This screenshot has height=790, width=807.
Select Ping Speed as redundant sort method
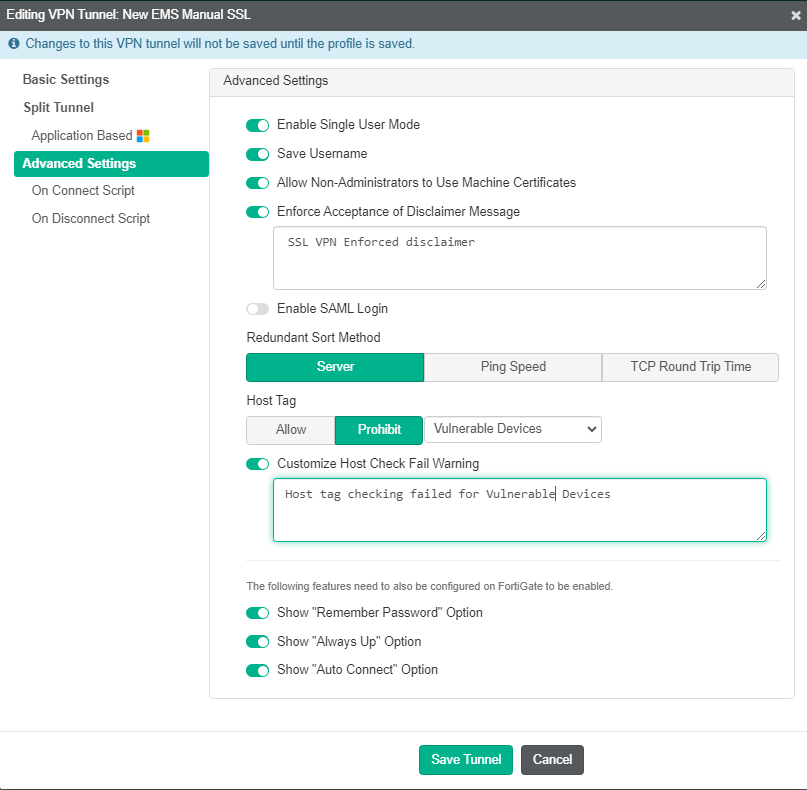(512, 367)
